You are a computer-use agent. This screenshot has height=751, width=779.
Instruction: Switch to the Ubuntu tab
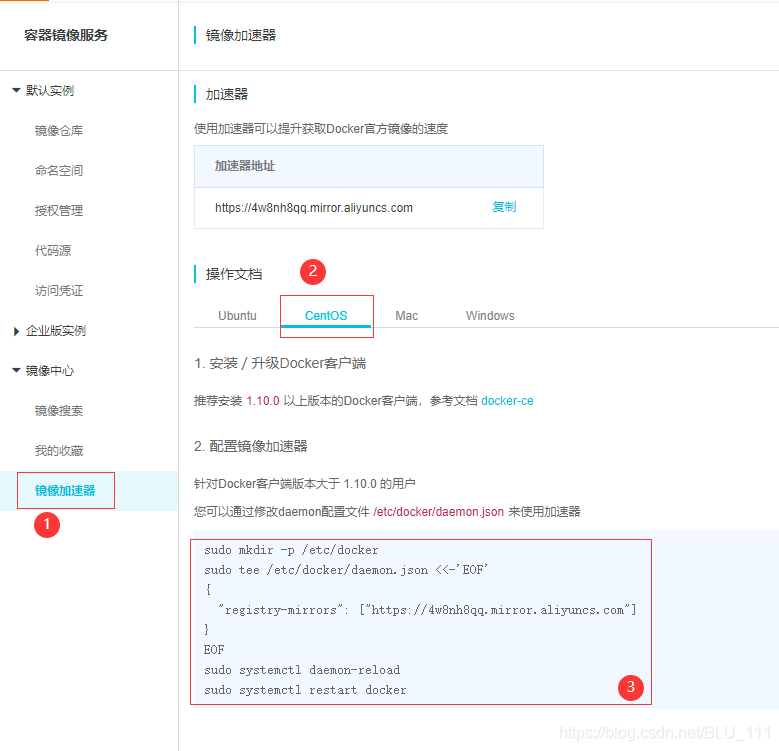(x=237, y=316)
